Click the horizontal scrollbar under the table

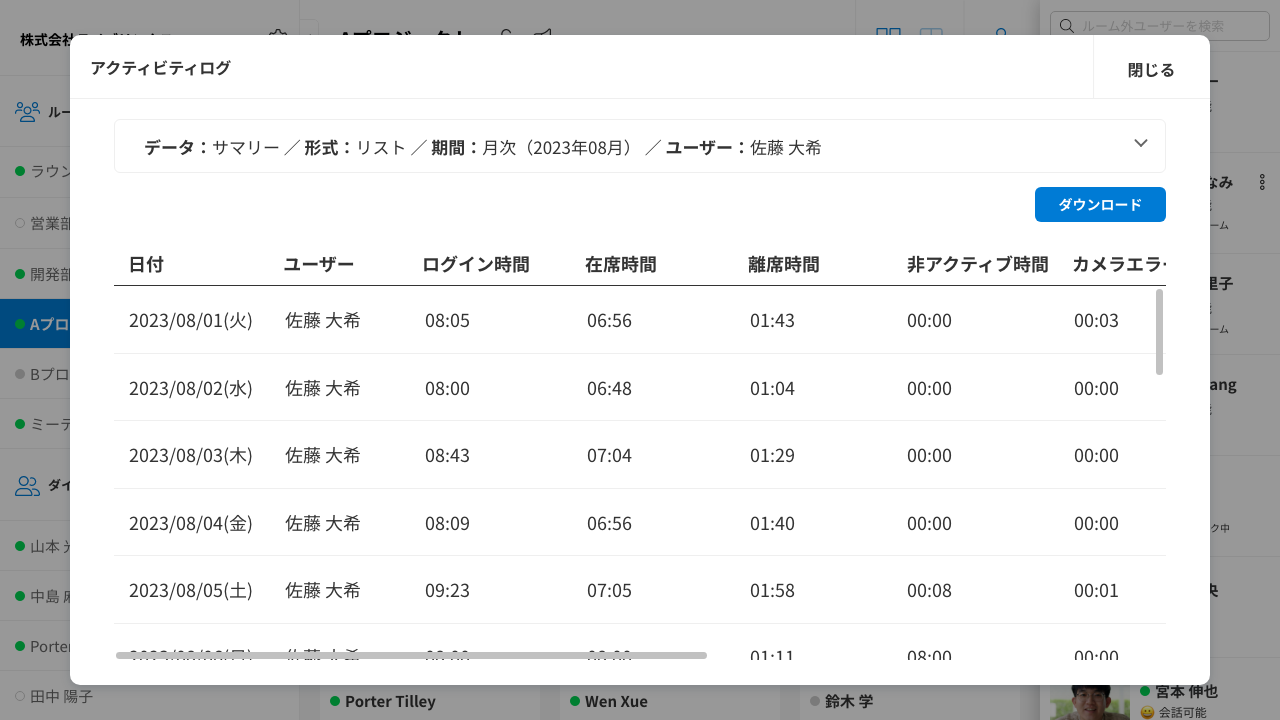click(x=411, y=655)
